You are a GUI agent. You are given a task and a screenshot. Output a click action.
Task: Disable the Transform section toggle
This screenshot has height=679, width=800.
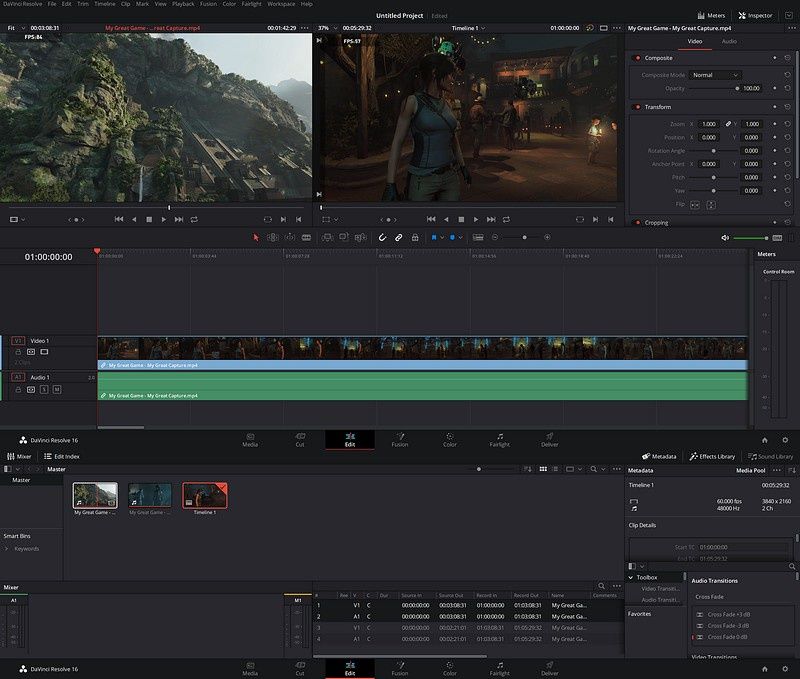[x=637, y=107]
